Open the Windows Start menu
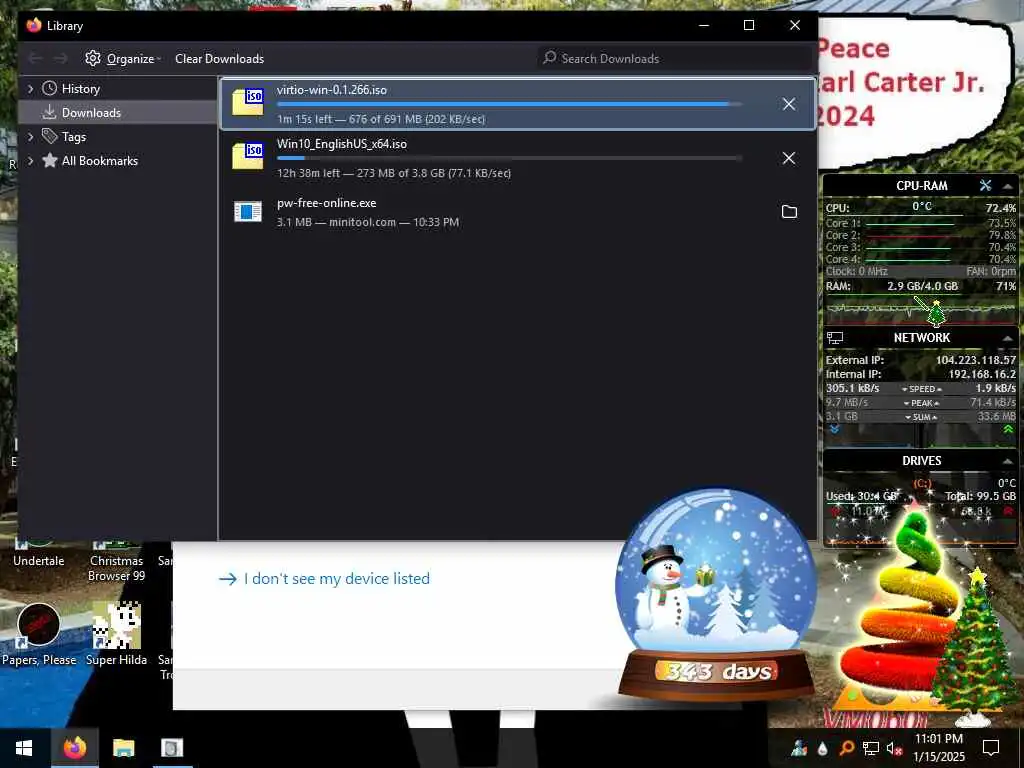The width and height of the screenshot is (1024, 768). coord(24,748)
